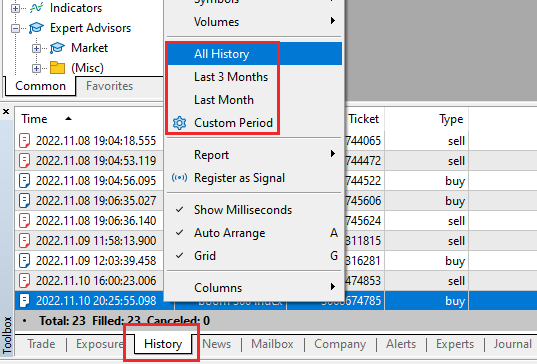Click the Custom Period gear icon
Image resolution: width=537 pixels, height=364 pixels.
[179, 123]
